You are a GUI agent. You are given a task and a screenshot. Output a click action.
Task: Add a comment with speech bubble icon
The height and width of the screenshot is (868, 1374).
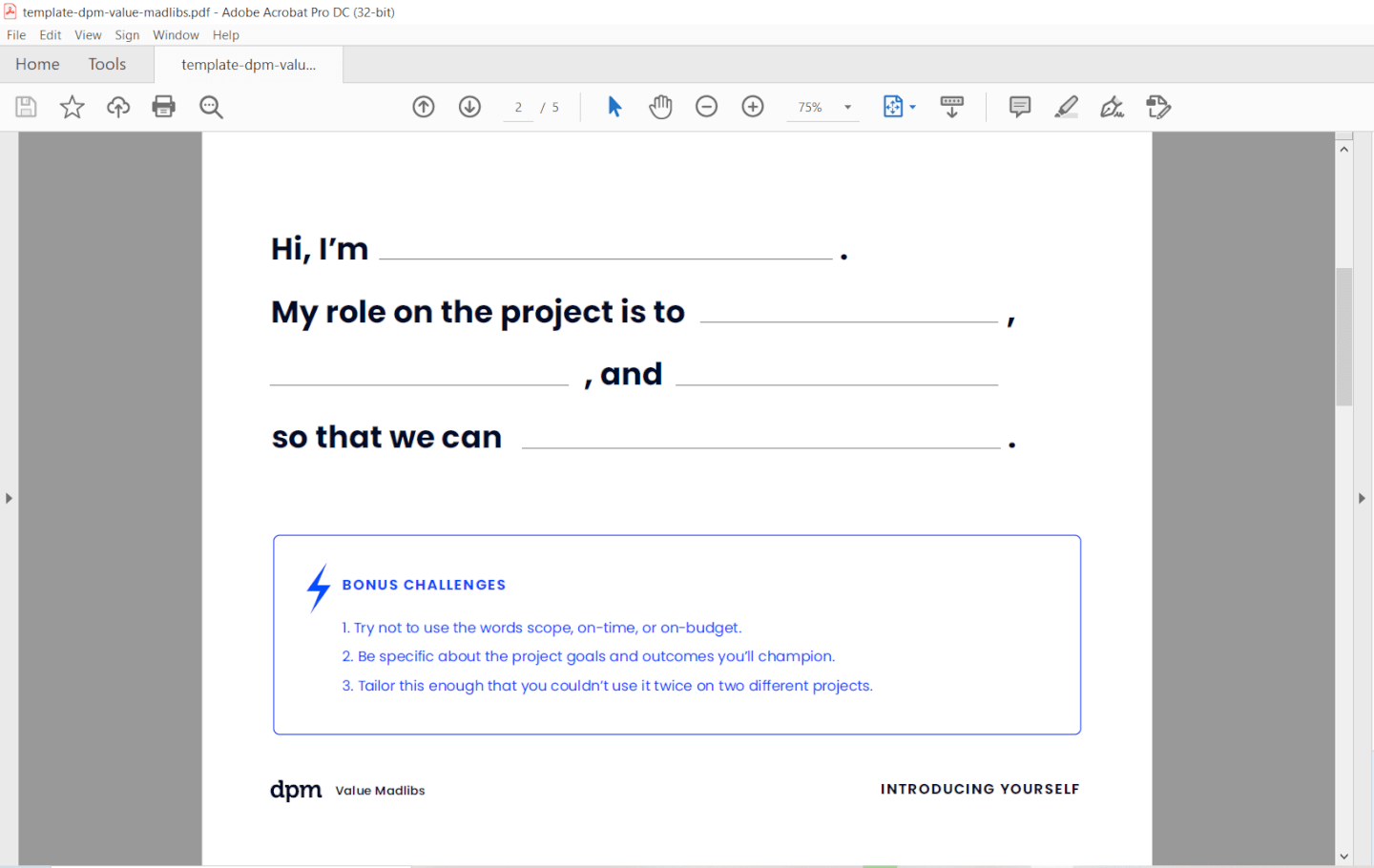click(x=1020, y=107)
